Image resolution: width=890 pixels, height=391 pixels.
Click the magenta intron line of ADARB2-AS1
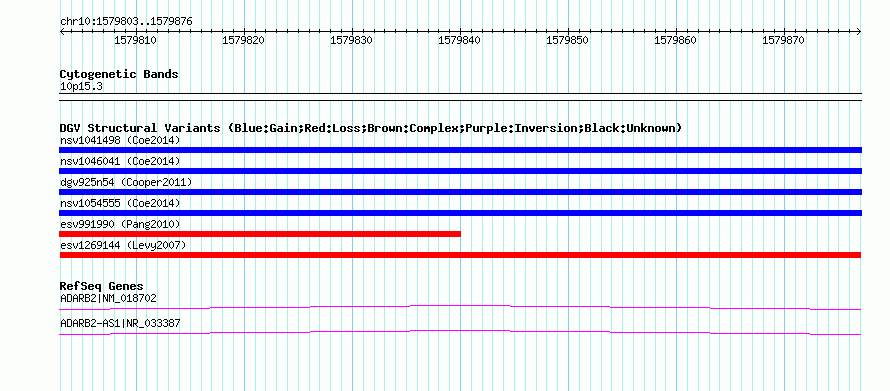pyautogui.click(x=460, y=332)
